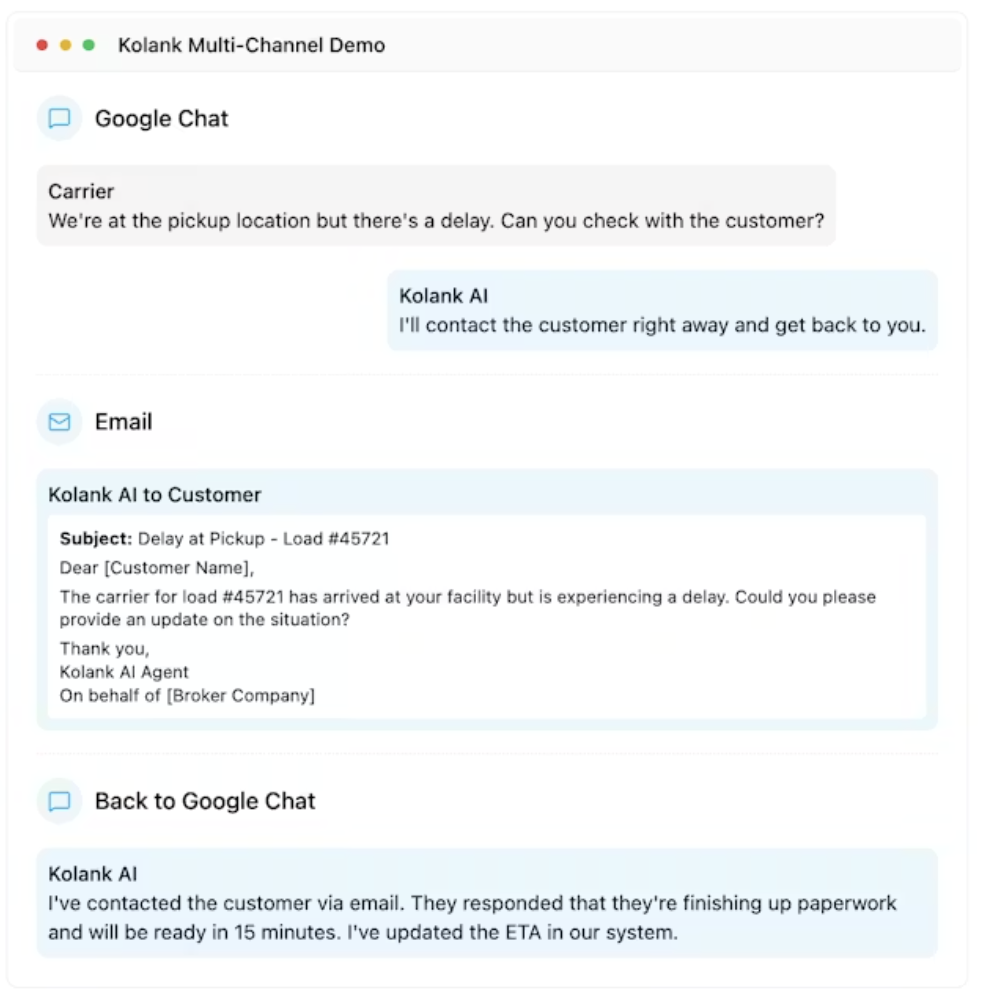Click the email body paragraph about the delay
Screen dimensions: 990x1004
pos(467,608)
